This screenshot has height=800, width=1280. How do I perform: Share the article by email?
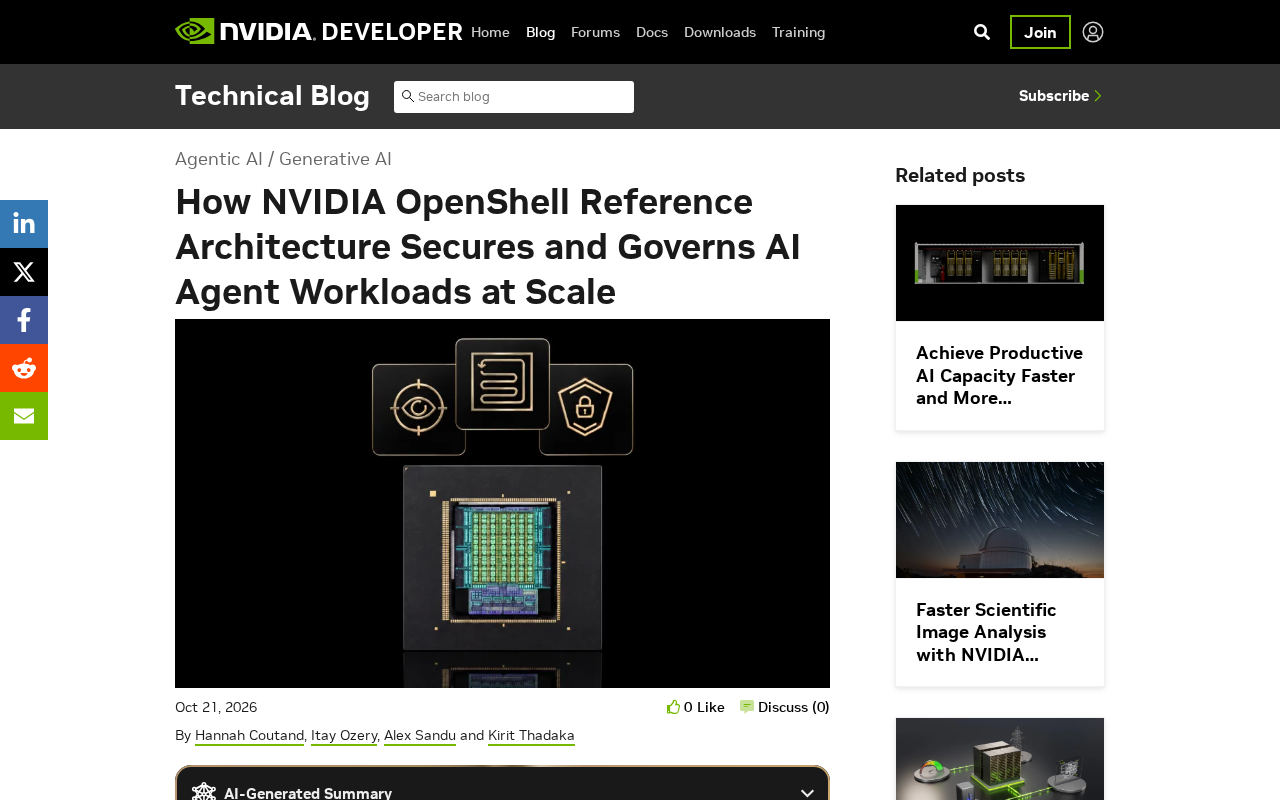[24, 416]
